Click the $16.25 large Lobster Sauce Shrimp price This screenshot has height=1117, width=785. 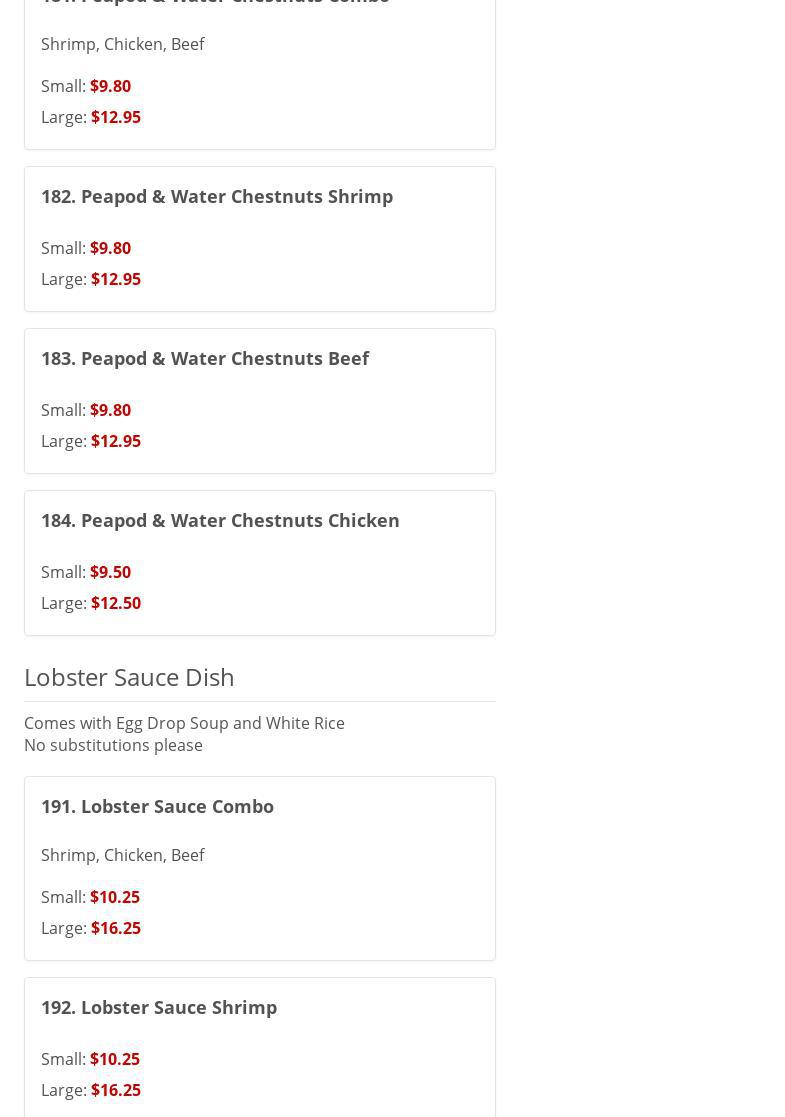pyautogui.click(x=116, y=1090)
